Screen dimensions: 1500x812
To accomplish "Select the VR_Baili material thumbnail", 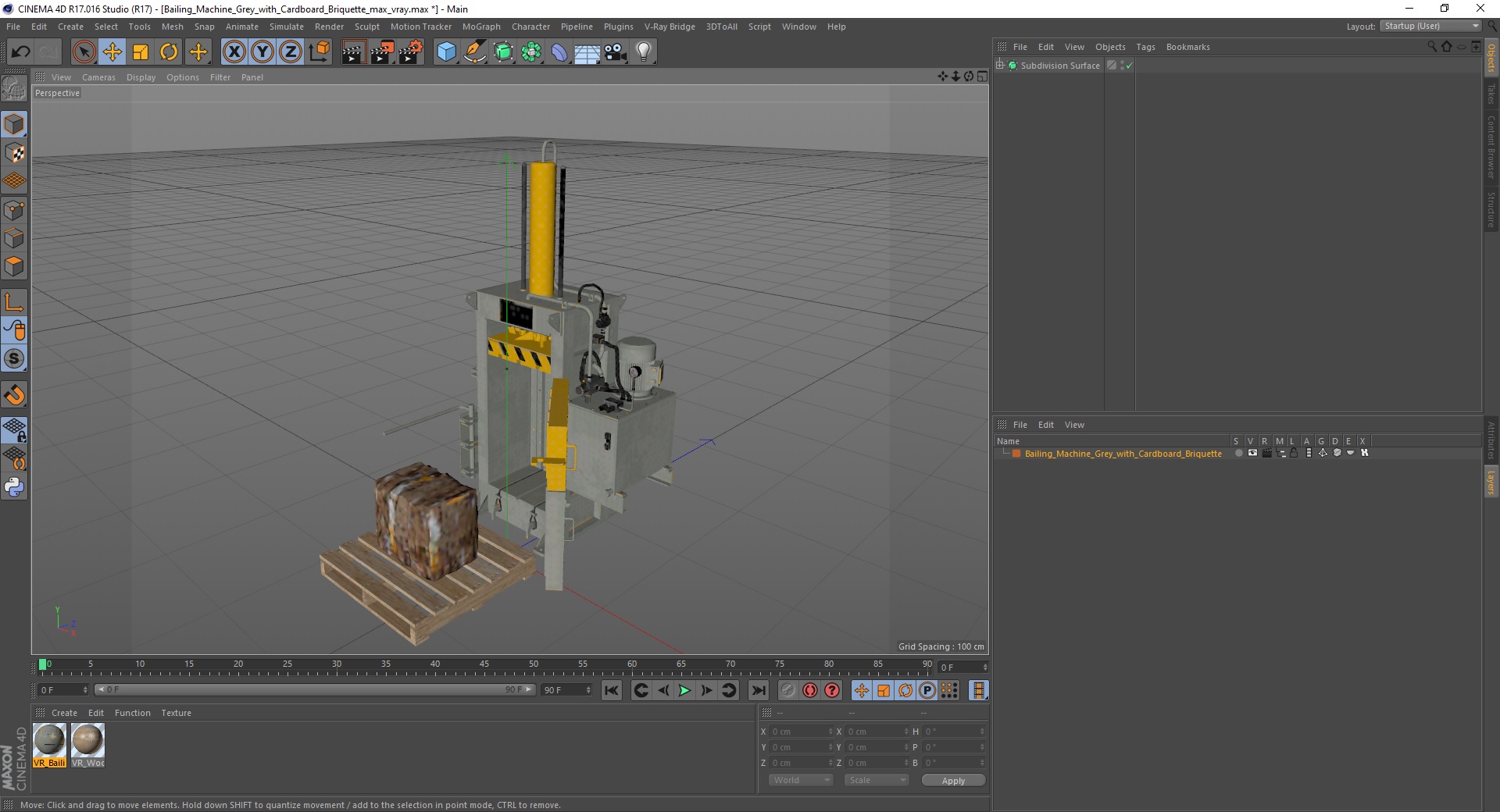I will [x=49, y=745].
